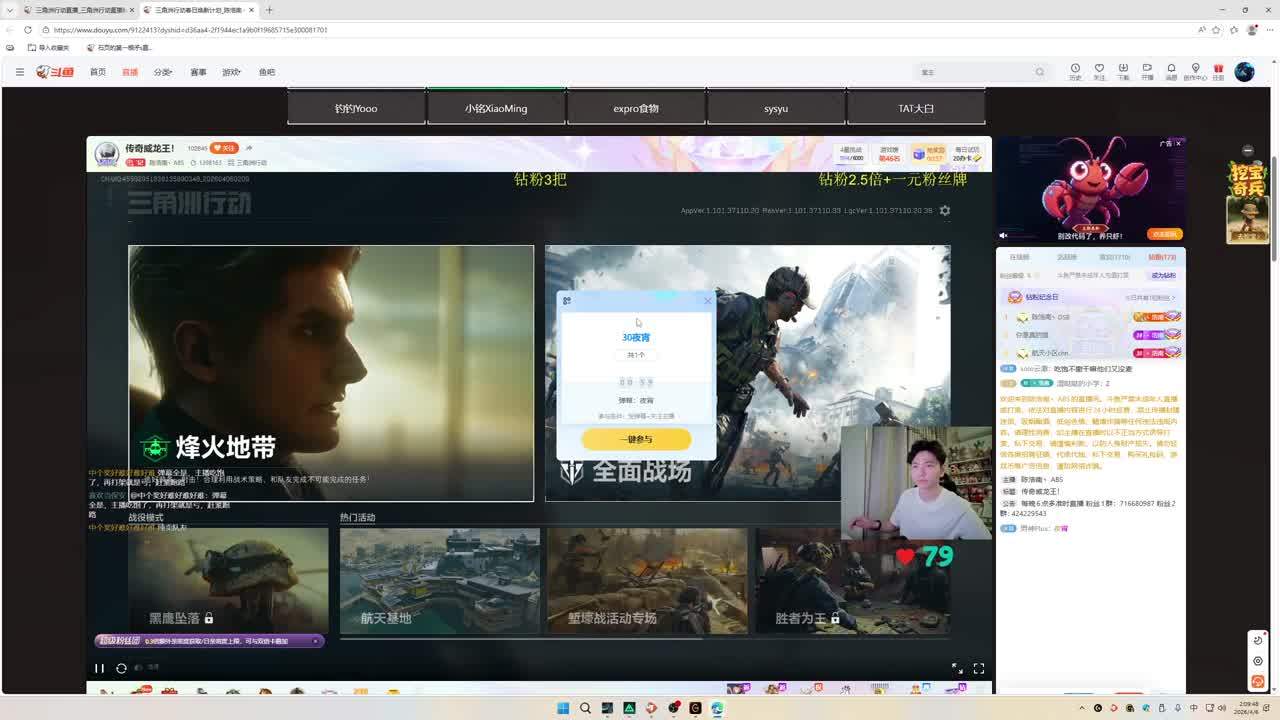The image size is (1280, 720).
Task: Click the red gift box icon
Action: [1218, 71]
